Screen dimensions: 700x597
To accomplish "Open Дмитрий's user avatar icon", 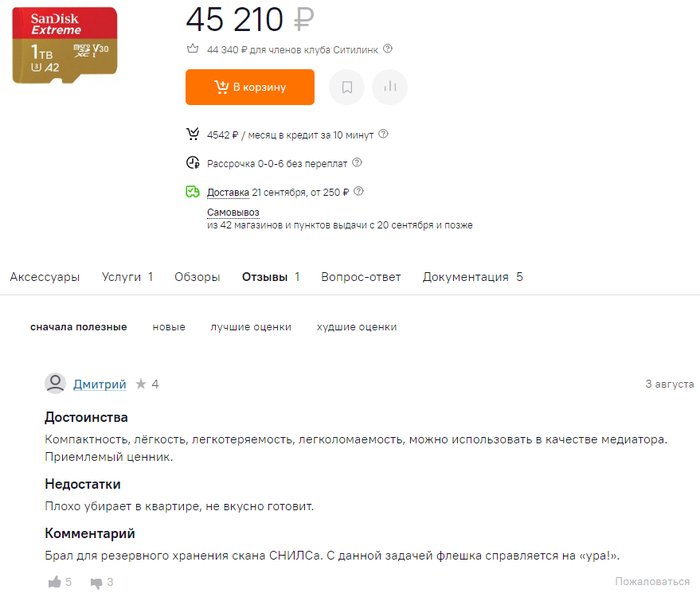I will (x=55, y=384).
